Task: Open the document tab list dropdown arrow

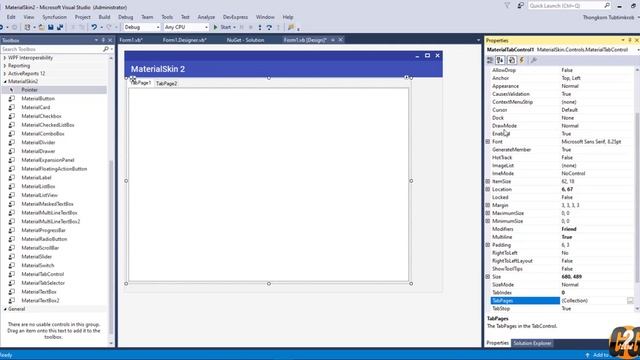Action: tap(478, 40)
